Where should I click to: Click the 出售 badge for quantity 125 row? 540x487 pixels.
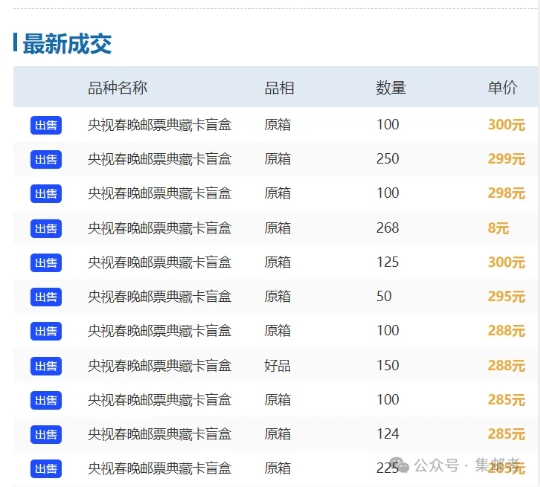[x=46, y=263]
